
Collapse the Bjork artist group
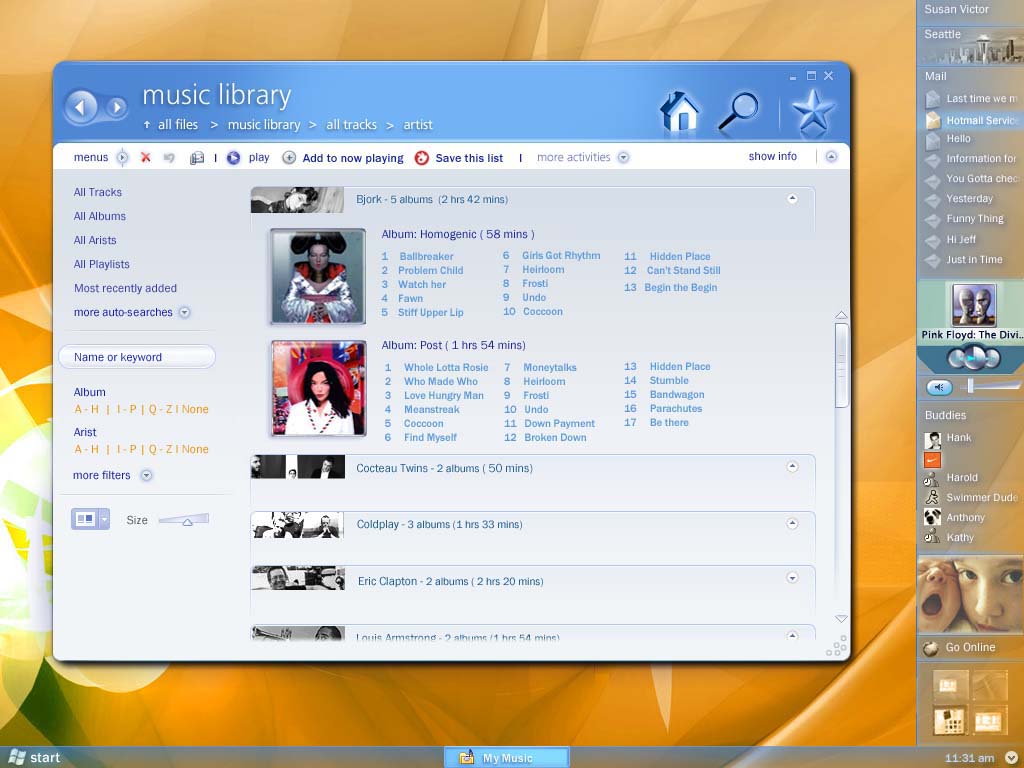coord(792,199)
